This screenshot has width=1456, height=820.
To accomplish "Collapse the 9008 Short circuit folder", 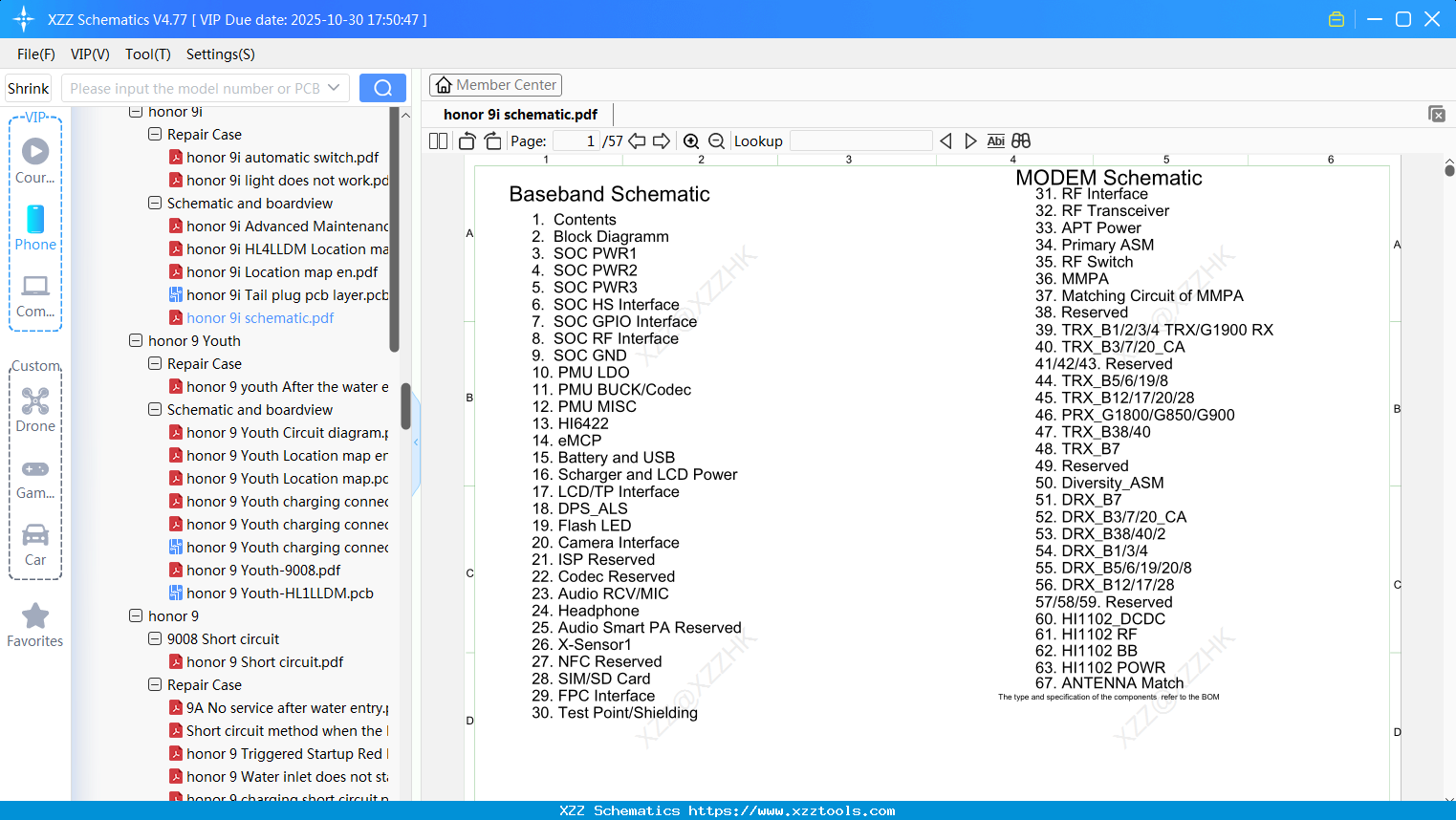I will [x=155, y=639].
